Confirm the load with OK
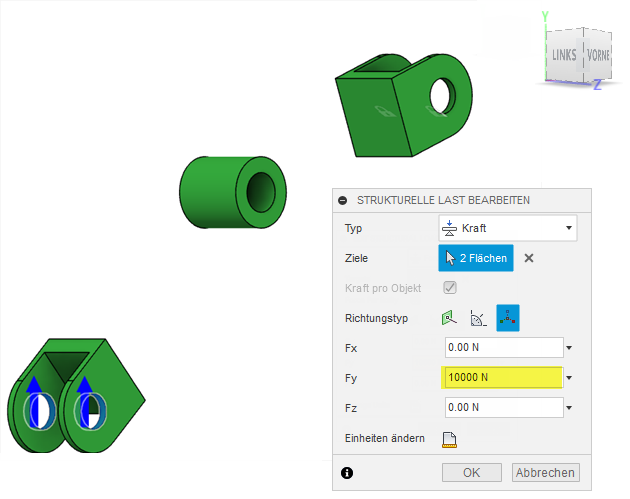This screenshot has height=499, width=630. (472, 472)
